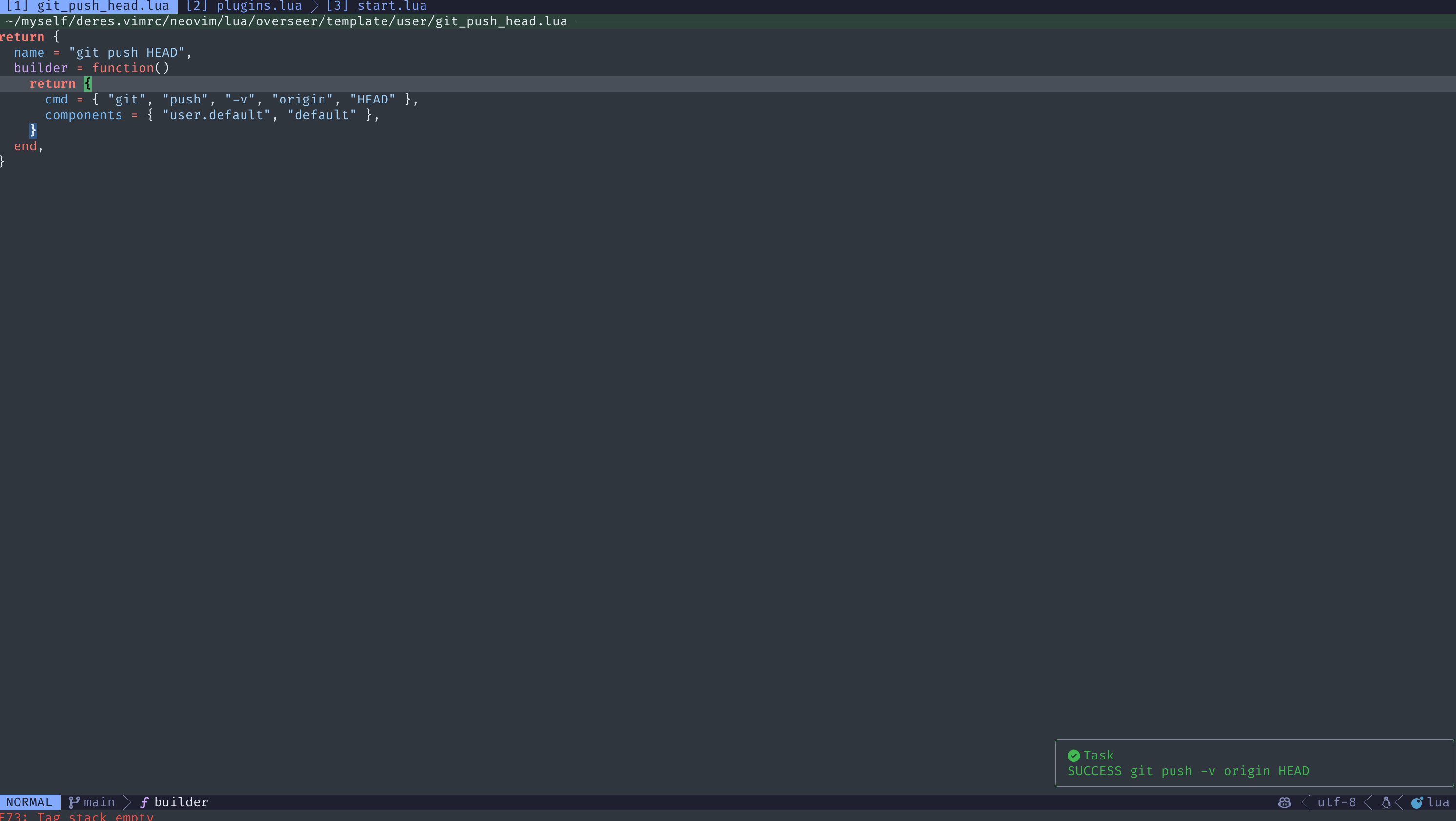Select the Lua moon icon in statusline
The width and height of the screenshot is (1456, 821).
[1418, 802]
